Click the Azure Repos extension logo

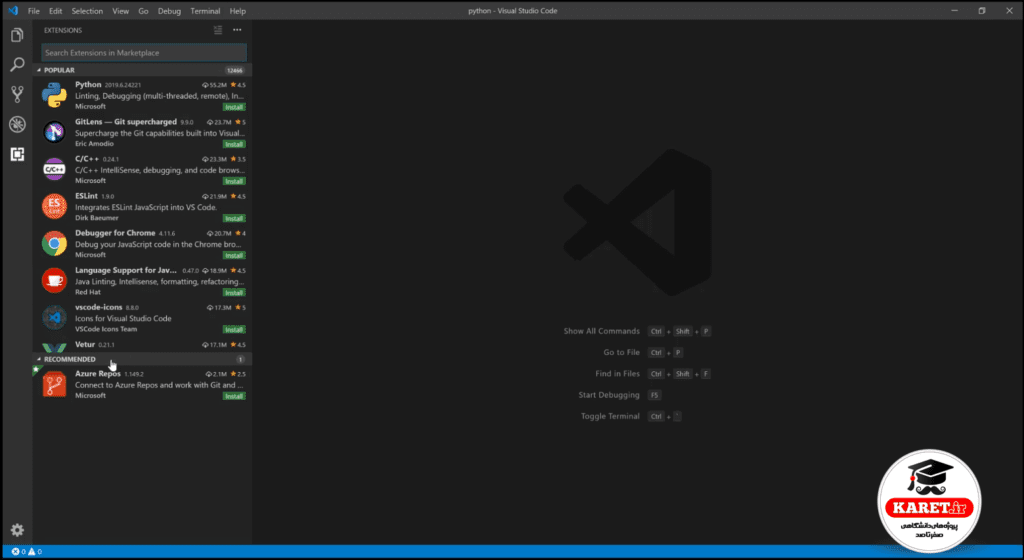54,384
